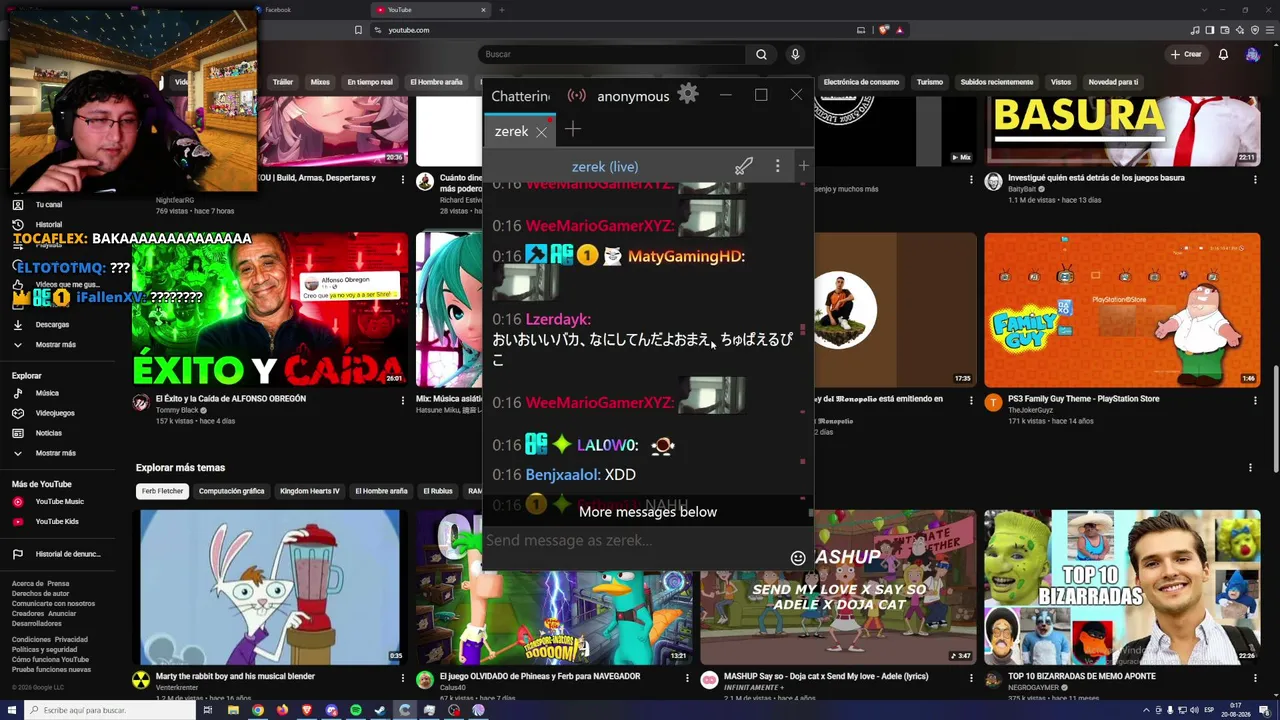This screenshot has width=1280, height=720.
Task: Open options for ALFONSO OBREGÓN video
Action: coord(403,401)
